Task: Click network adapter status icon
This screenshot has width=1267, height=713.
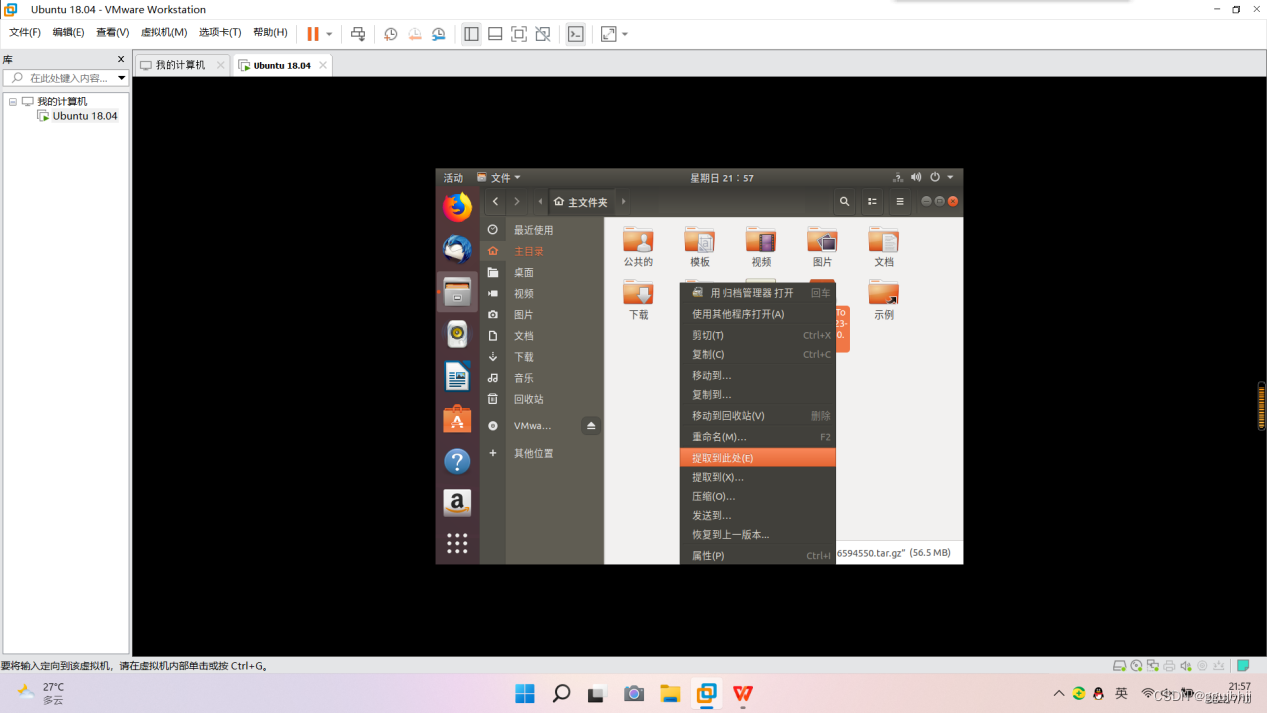Action: tap(1153, 666)
